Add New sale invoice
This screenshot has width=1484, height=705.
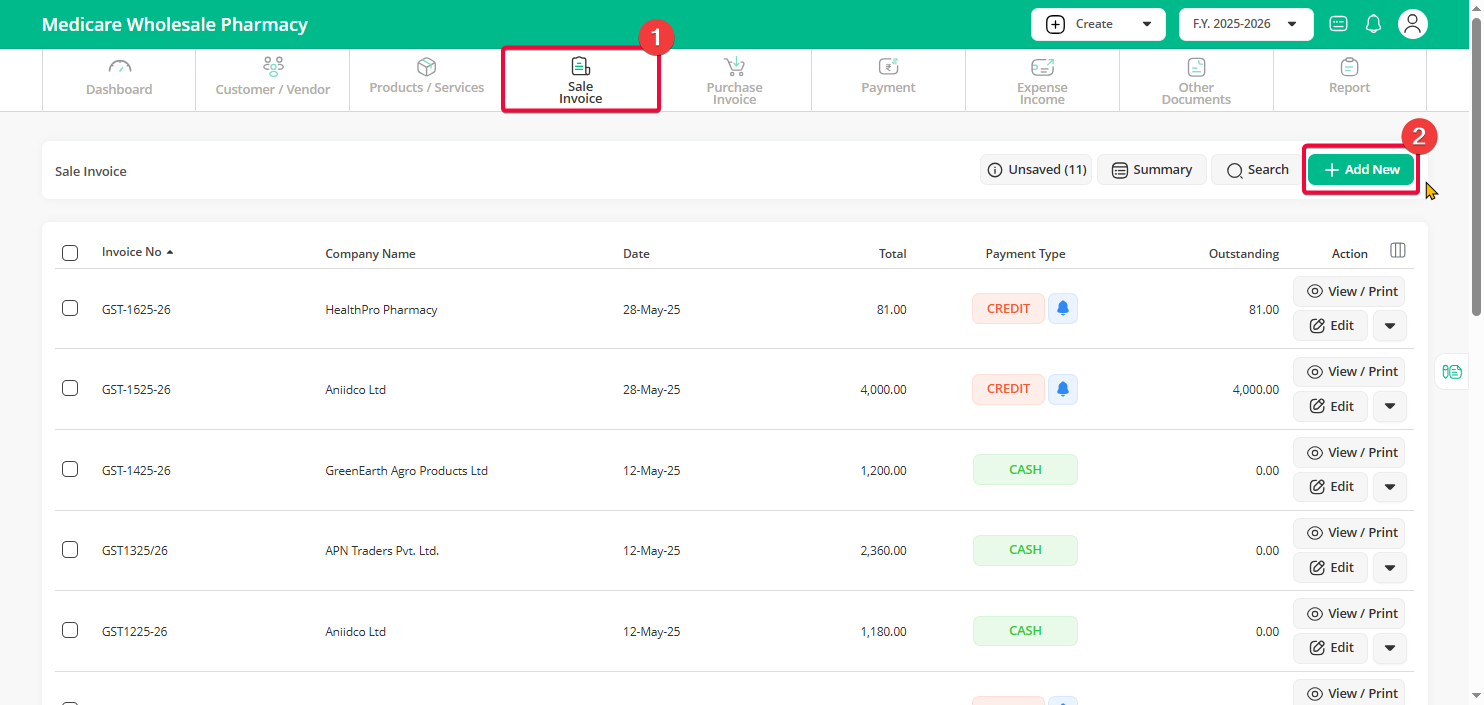point(1362,170)
